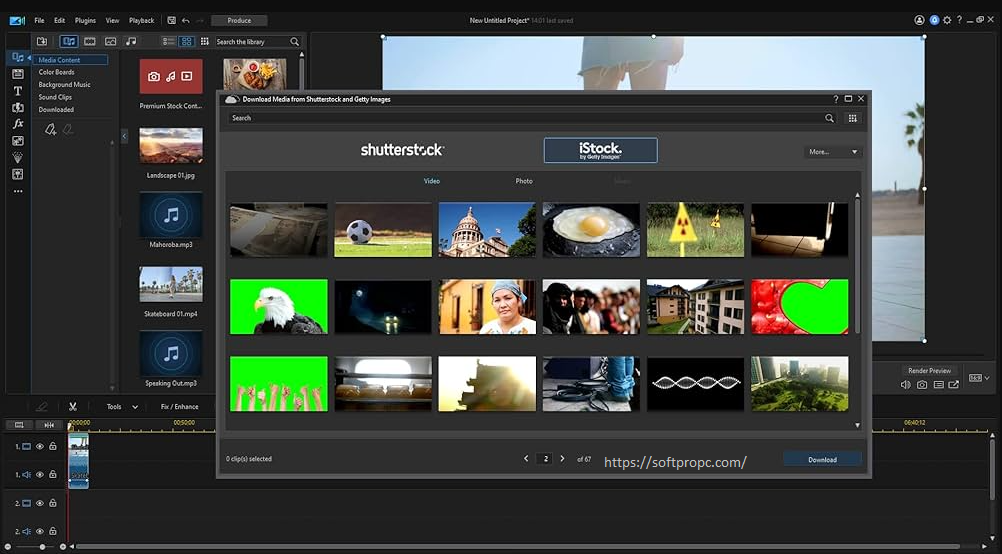Open the Particle Room diamond icon
1002x554 pixels.
18,157
